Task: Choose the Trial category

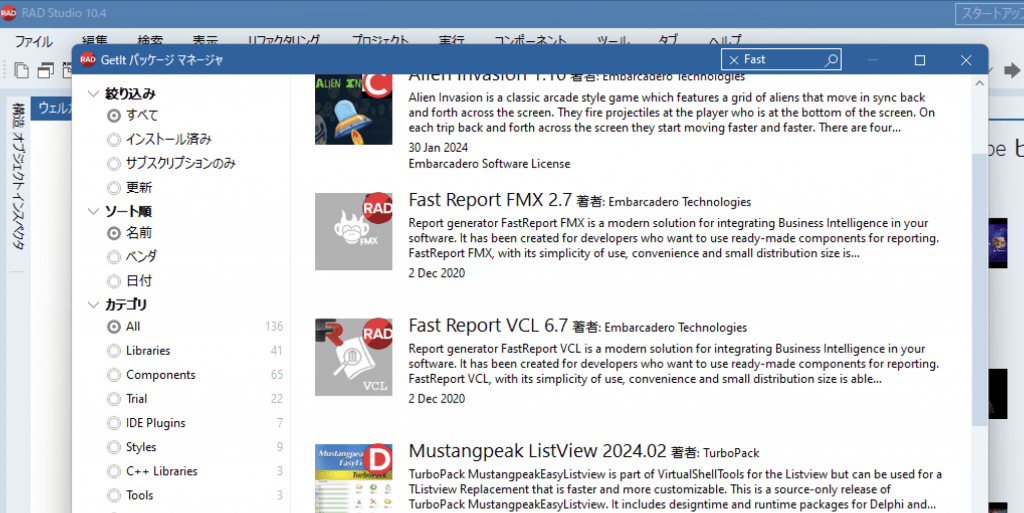Action: (114, 399)
